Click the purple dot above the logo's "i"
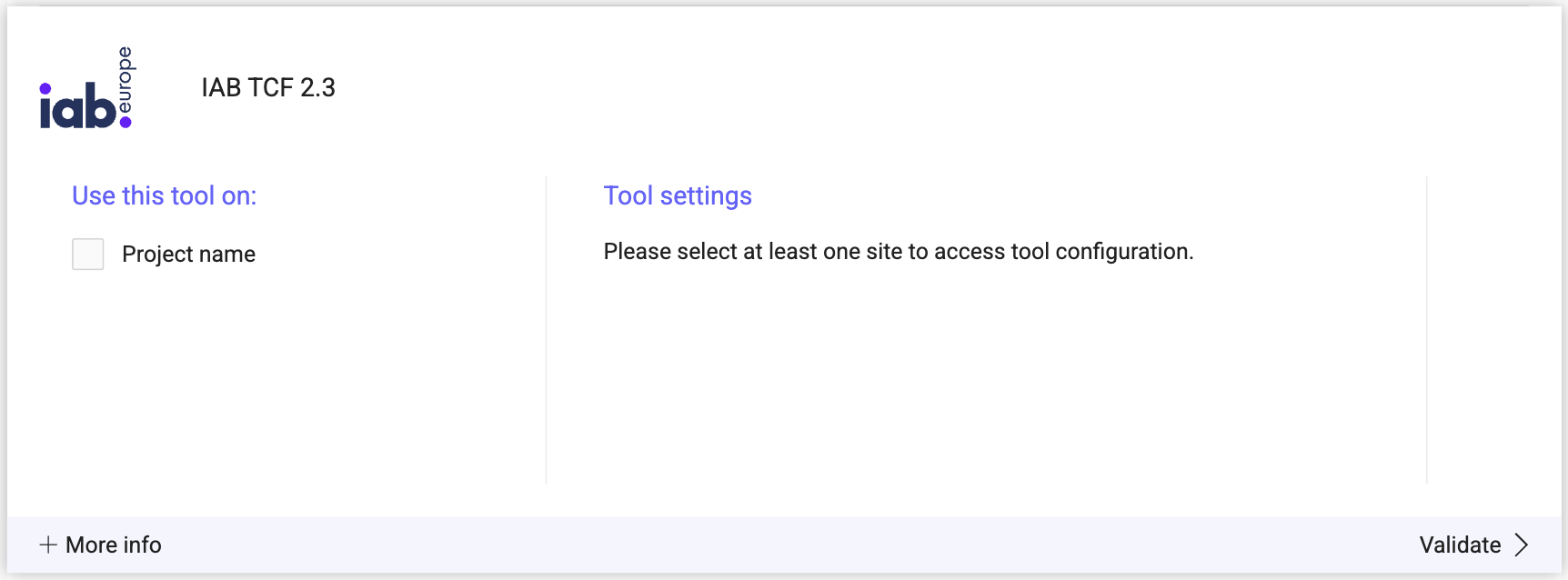This screenshot has height=580, width=1568. pyautogui.click(x=45, y=88)
